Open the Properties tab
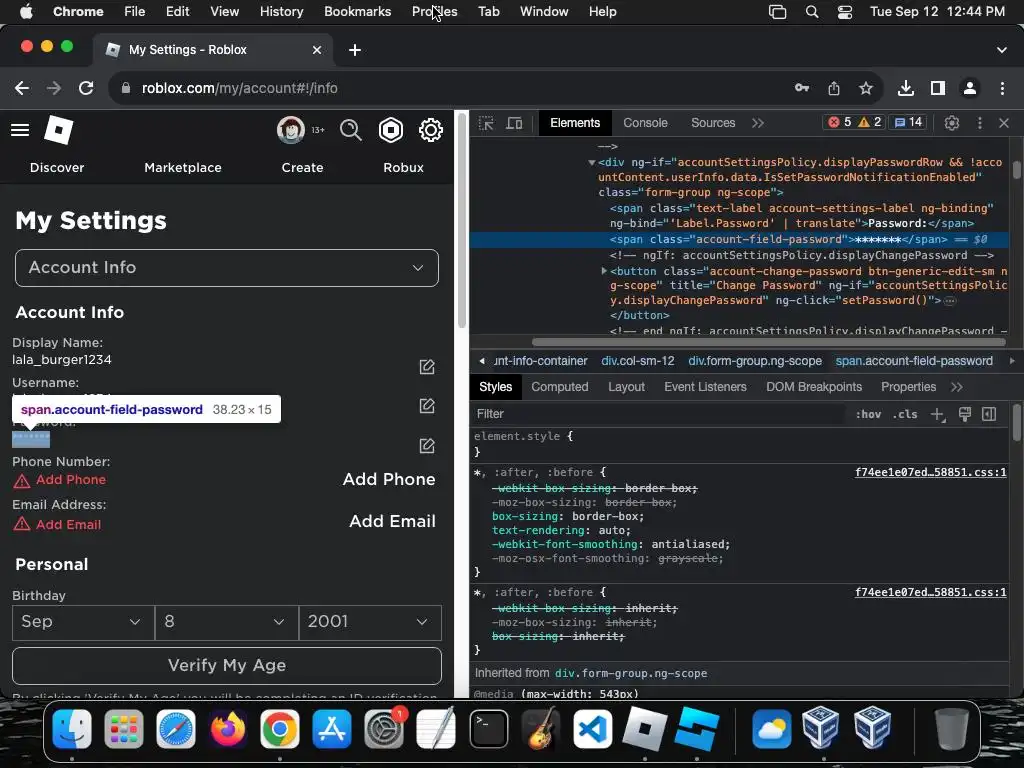The height and width of the screenshot is (768, 1024). (x=908, y=387)
